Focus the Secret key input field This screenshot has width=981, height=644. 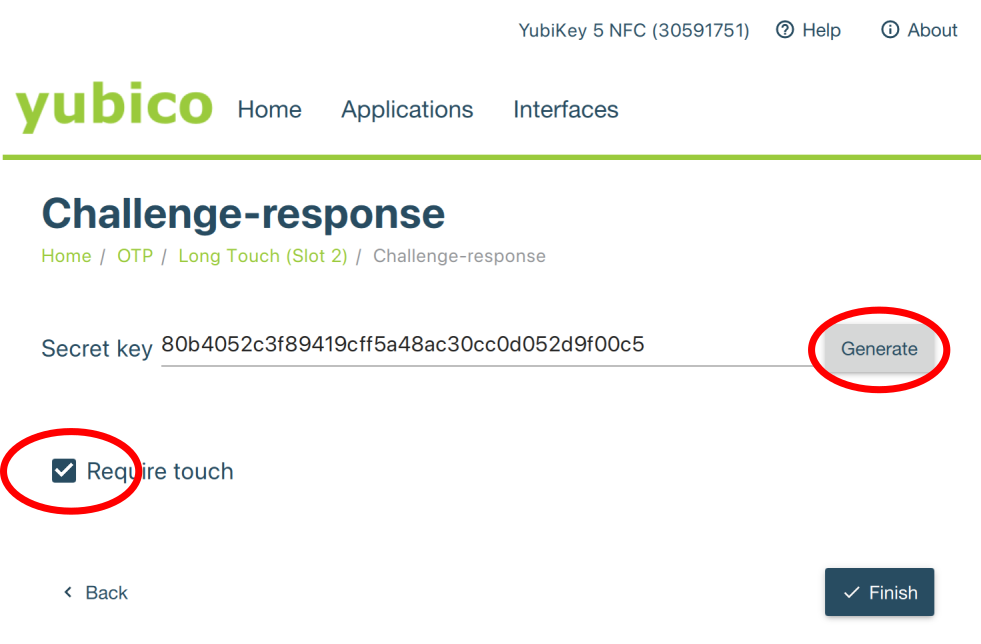pyautogui.click(x=480, y=346)
